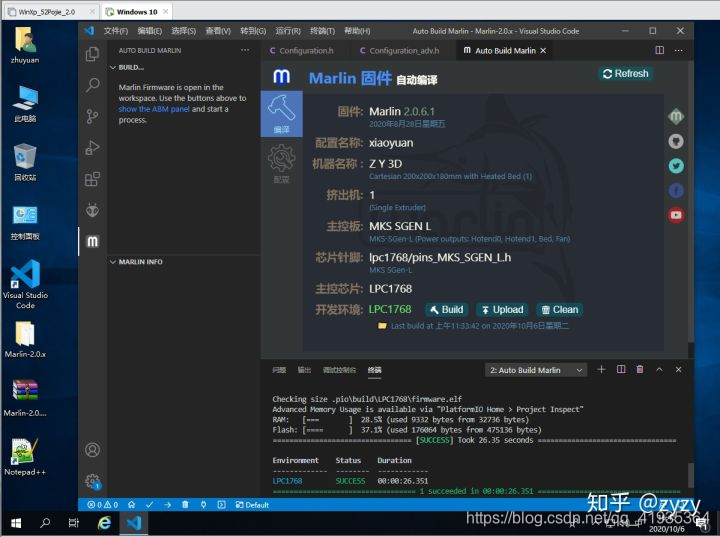Screen dimensions: 720x537
Task: Click the Upload button
Action: click(502, 310)
